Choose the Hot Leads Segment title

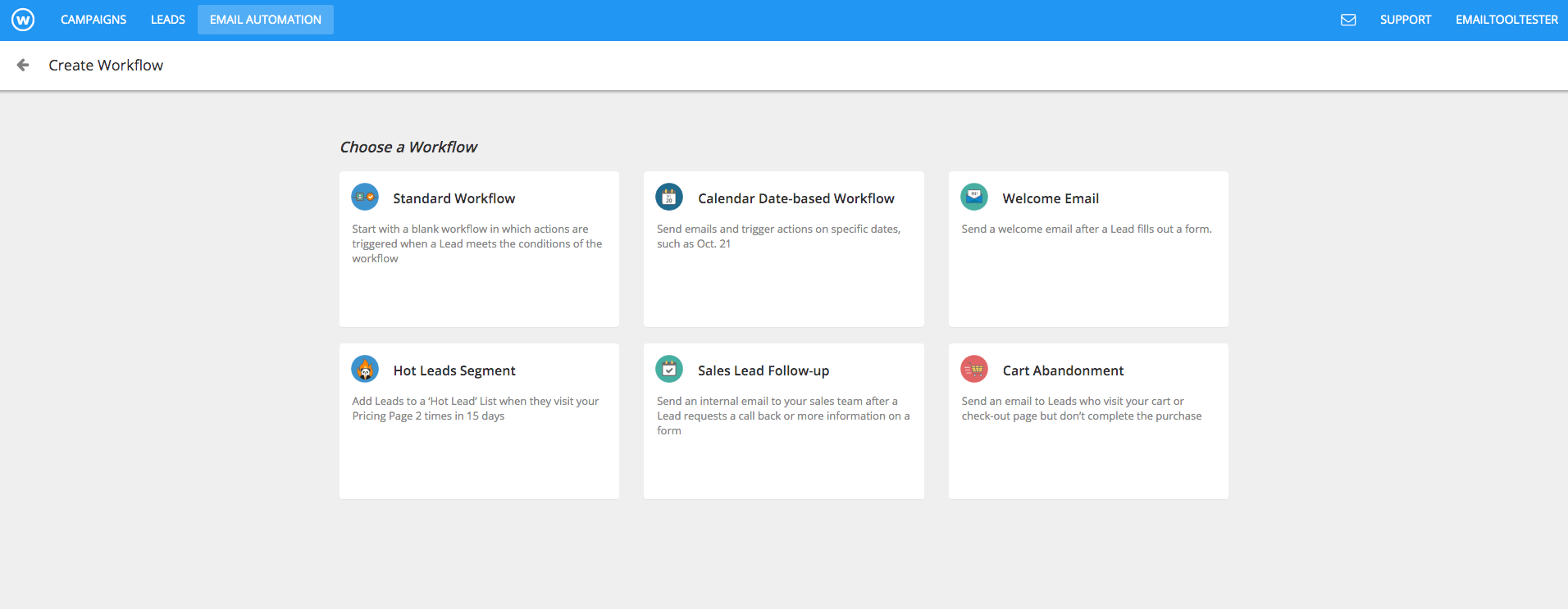tap(454, 370)
